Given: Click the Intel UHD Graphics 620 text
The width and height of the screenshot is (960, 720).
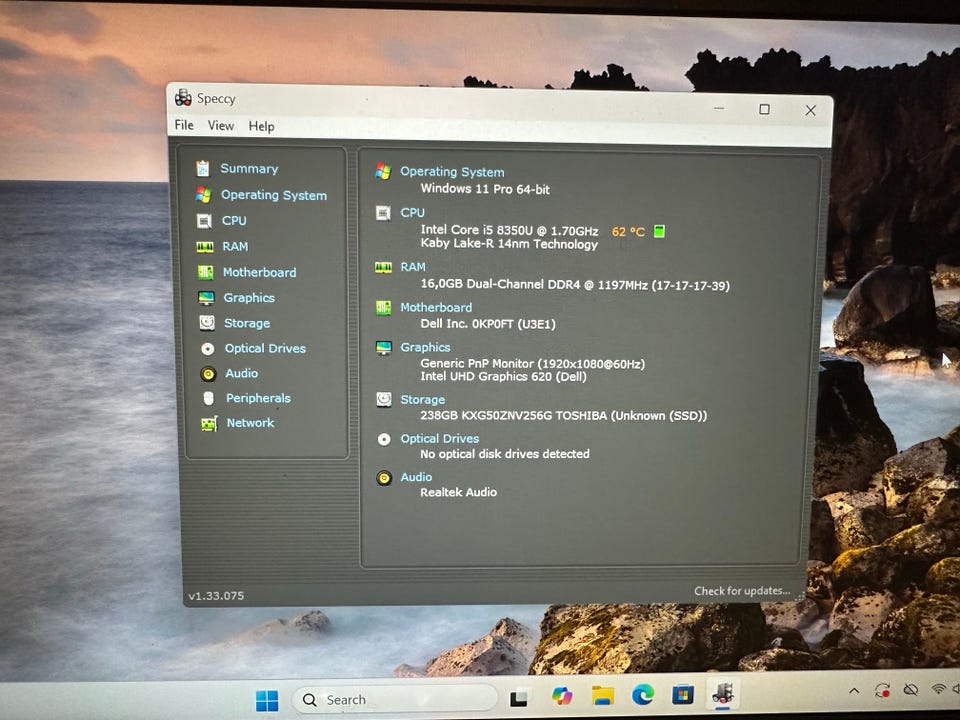Looking at the screenshot, I should (x=503, y=377).
